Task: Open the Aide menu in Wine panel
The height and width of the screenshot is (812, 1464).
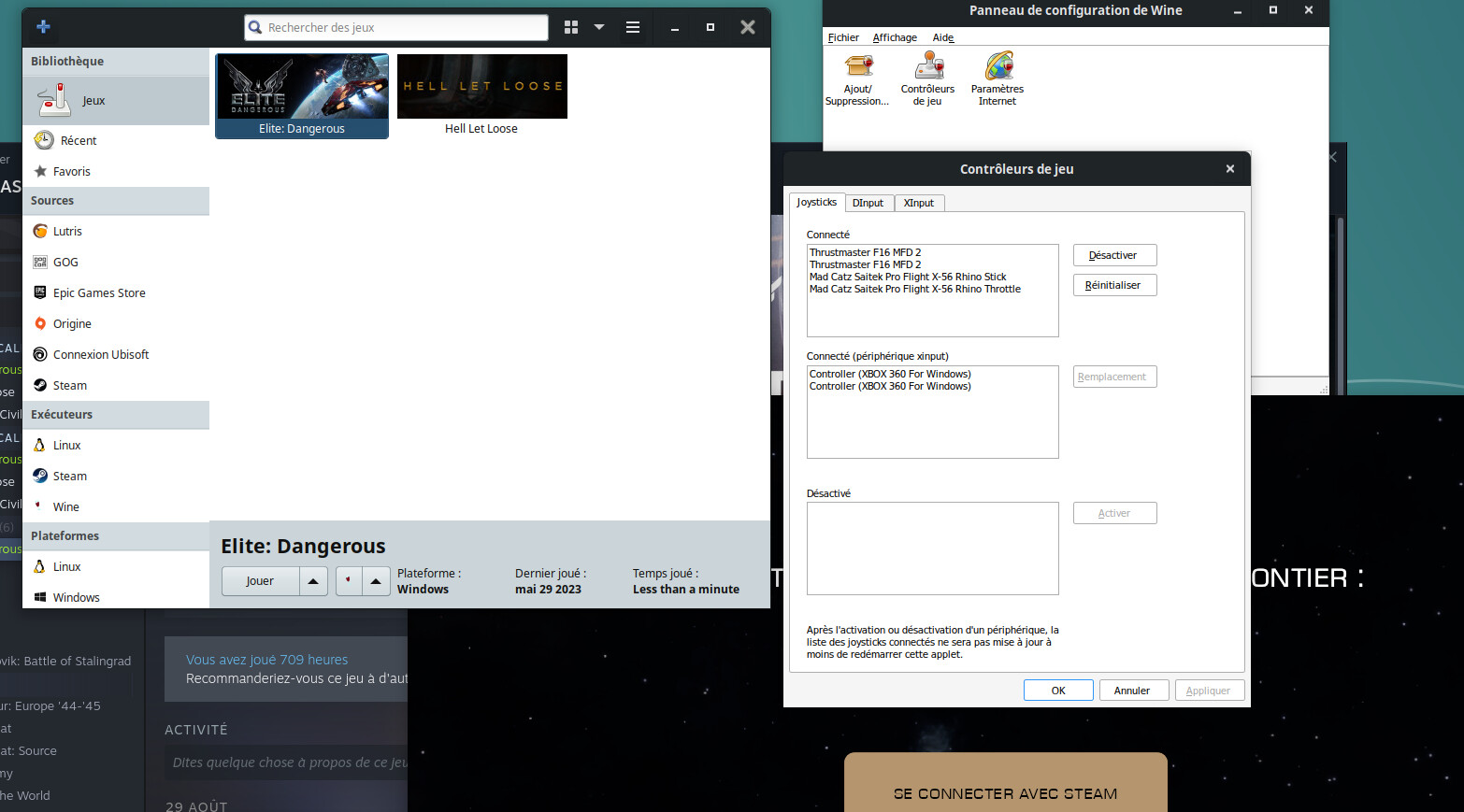Action: 943,37
